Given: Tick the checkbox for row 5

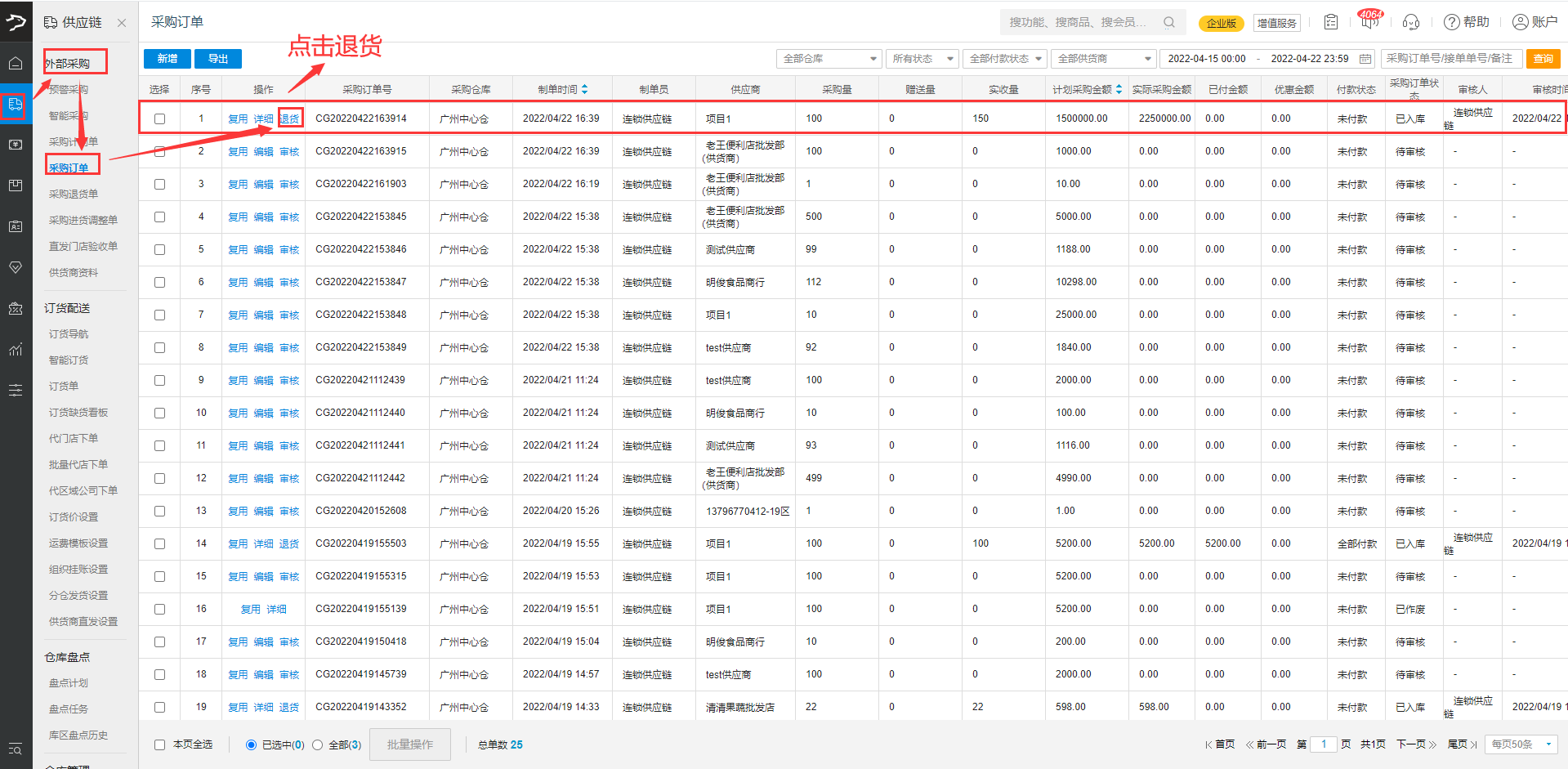Looking at the screenshot, I should pos(159,249).
